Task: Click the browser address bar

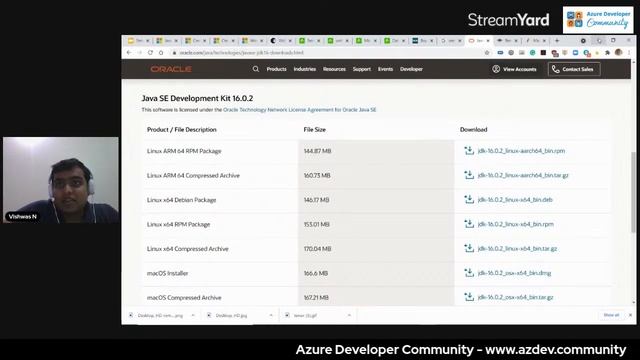Action: 327,53
